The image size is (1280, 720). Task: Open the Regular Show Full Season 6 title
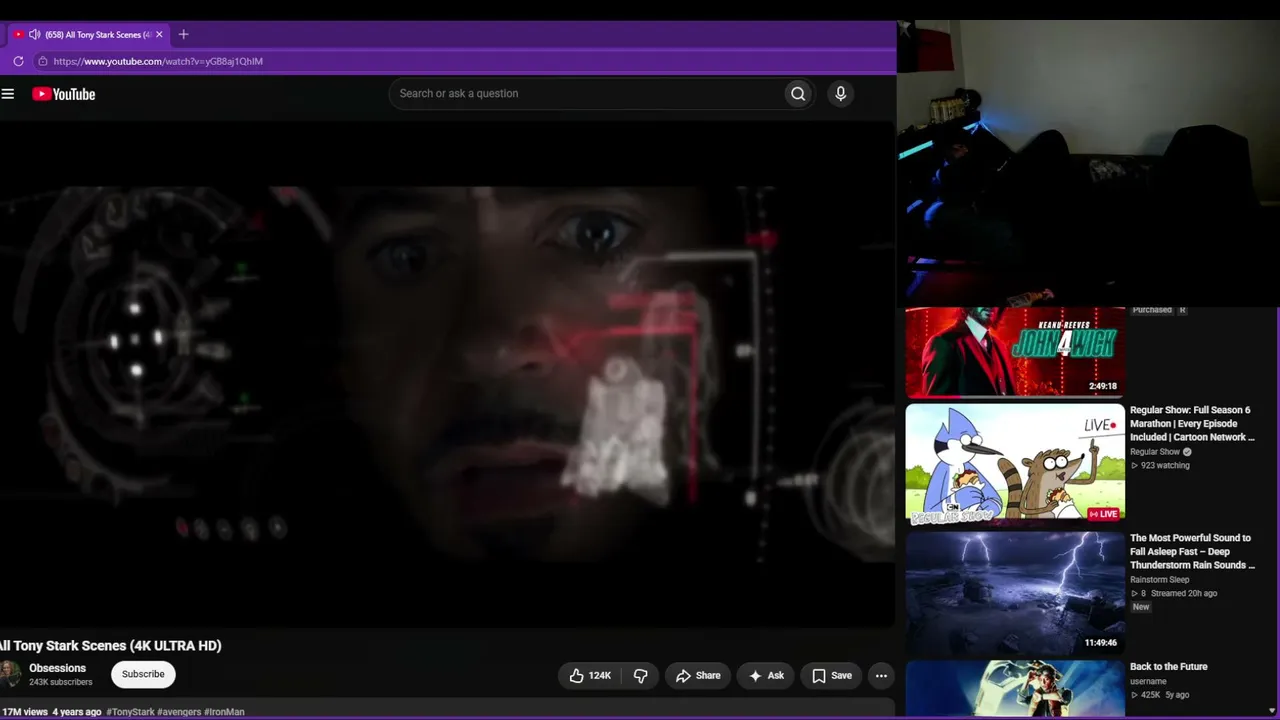(x=1192, y=424)
